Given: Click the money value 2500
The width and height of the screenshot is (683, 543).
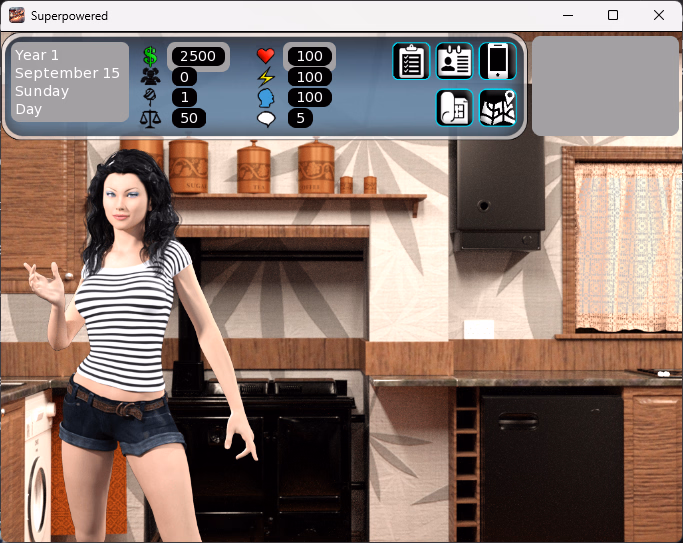Looking at the screenshot, I should (197, 56).
